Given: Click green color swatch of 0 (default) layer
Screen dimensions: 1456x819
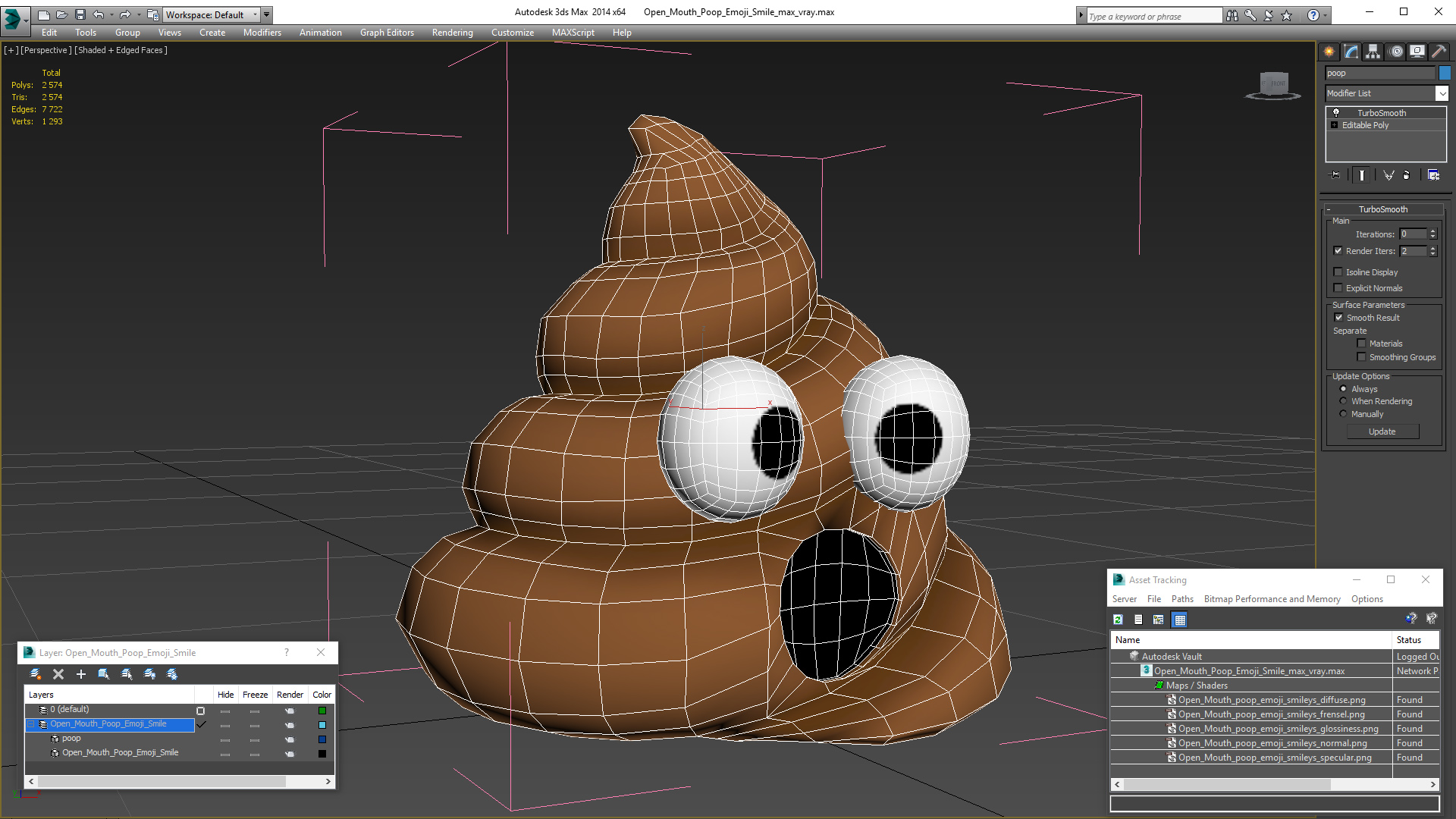Looking at the screenshot, I should (x=322, y=711).
